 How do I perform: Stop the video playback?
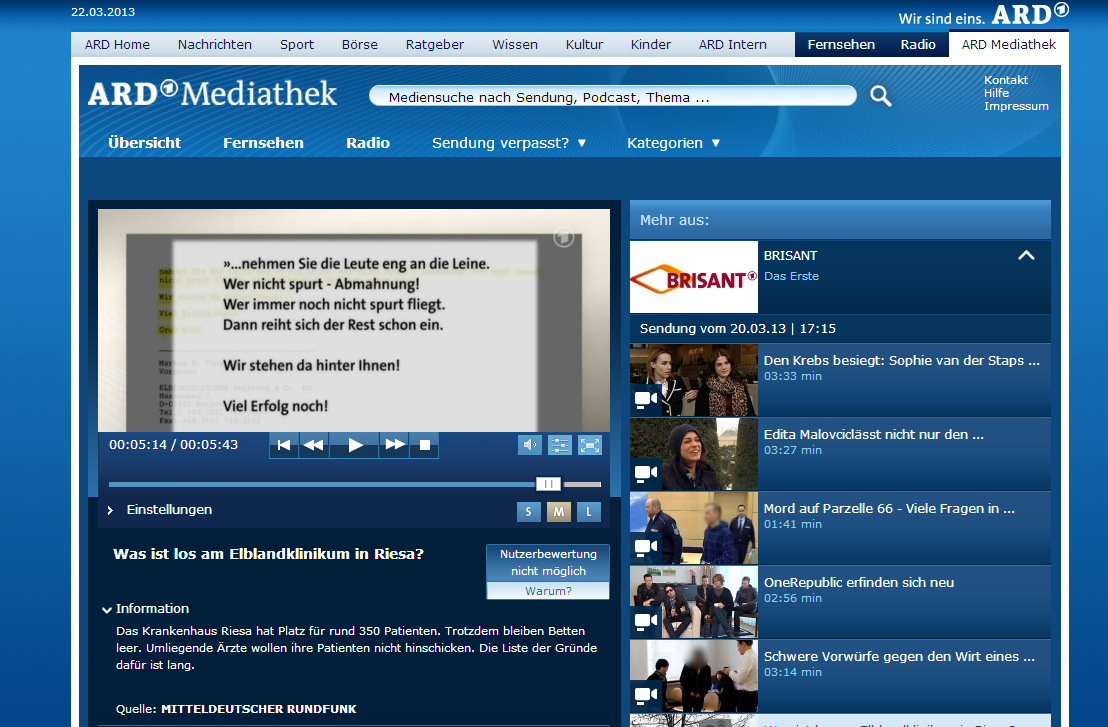425,445
